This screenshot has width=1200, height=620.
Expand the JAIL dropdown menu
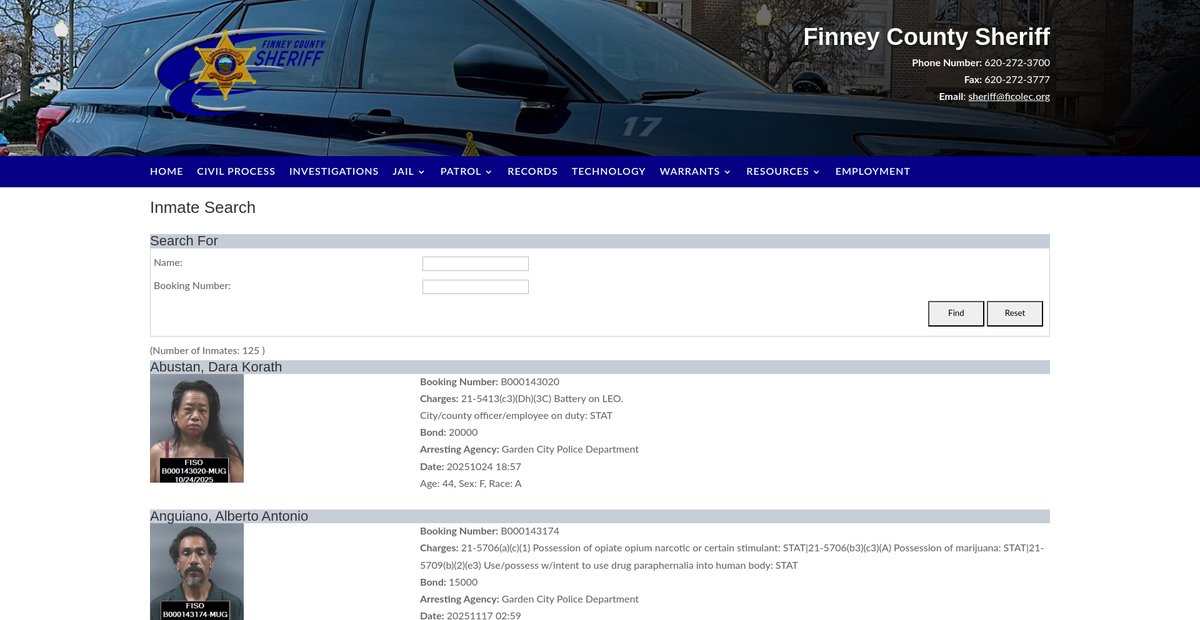click(409, 171)
